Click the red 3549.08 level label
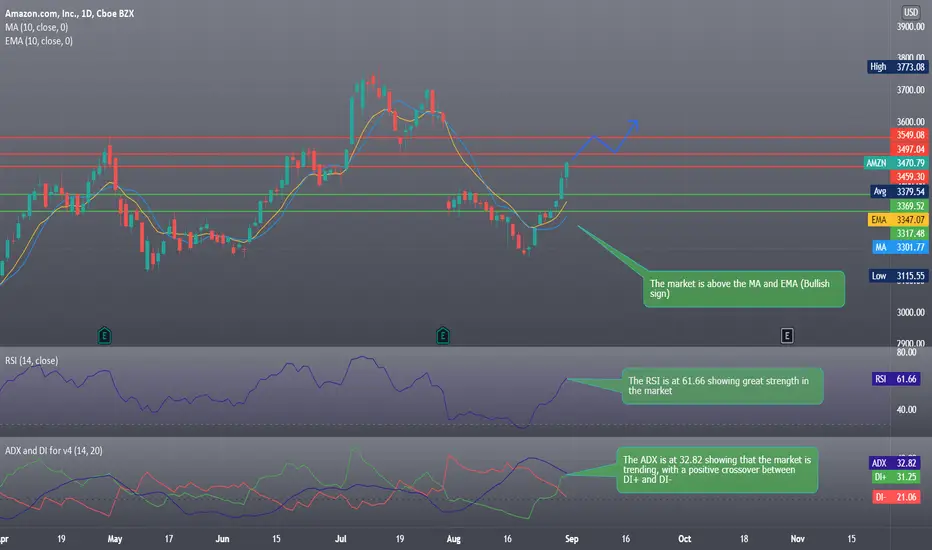 point(909,135)
